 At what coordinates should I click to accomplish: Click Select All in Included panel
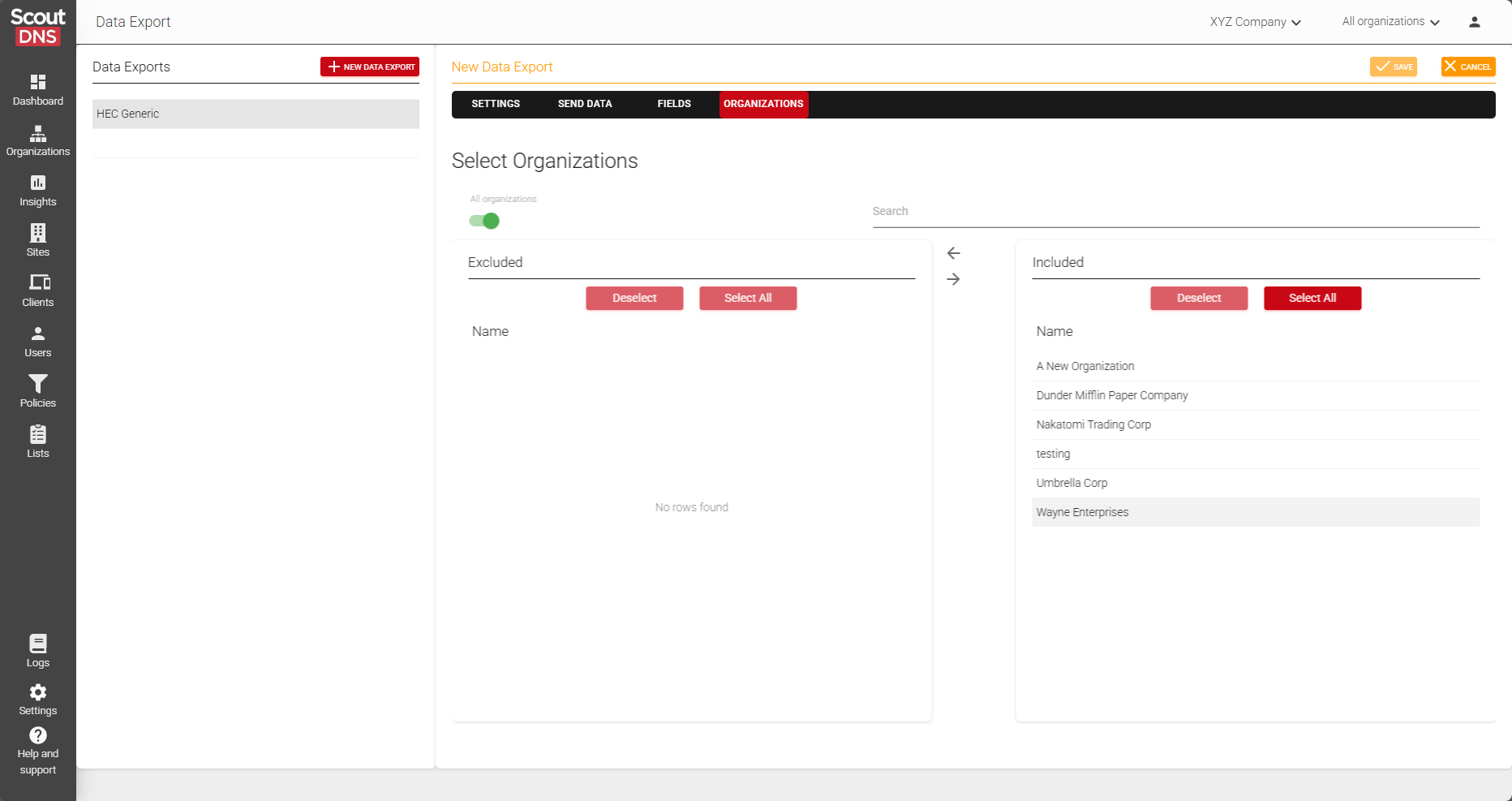(x=1312, y=298)
